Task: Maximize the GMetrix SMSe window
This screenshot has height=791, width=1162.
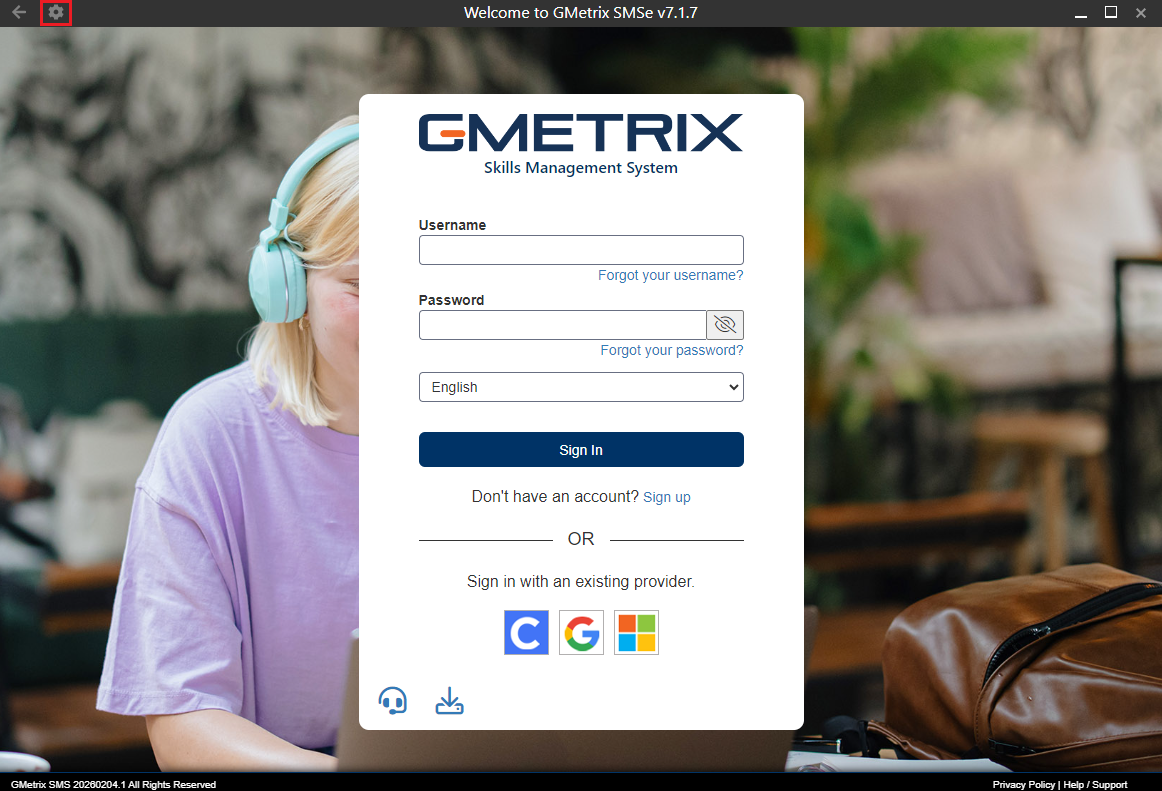Action: point(1111,12)
